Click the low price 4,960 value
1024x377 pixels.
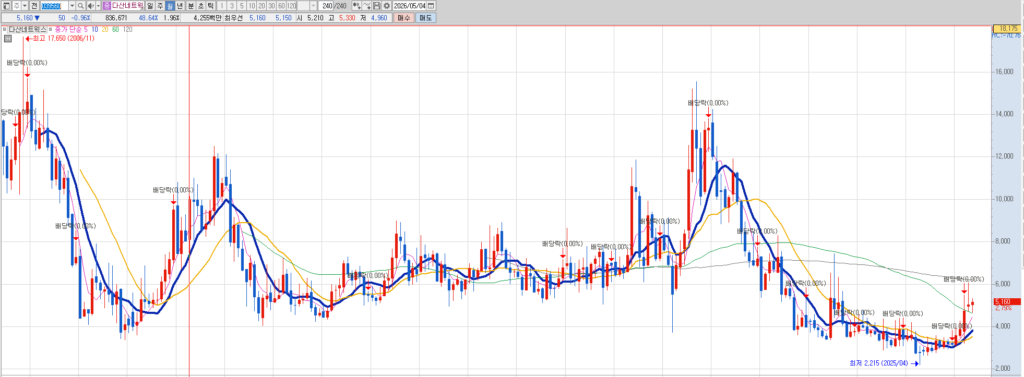click(x=379, y=18)
